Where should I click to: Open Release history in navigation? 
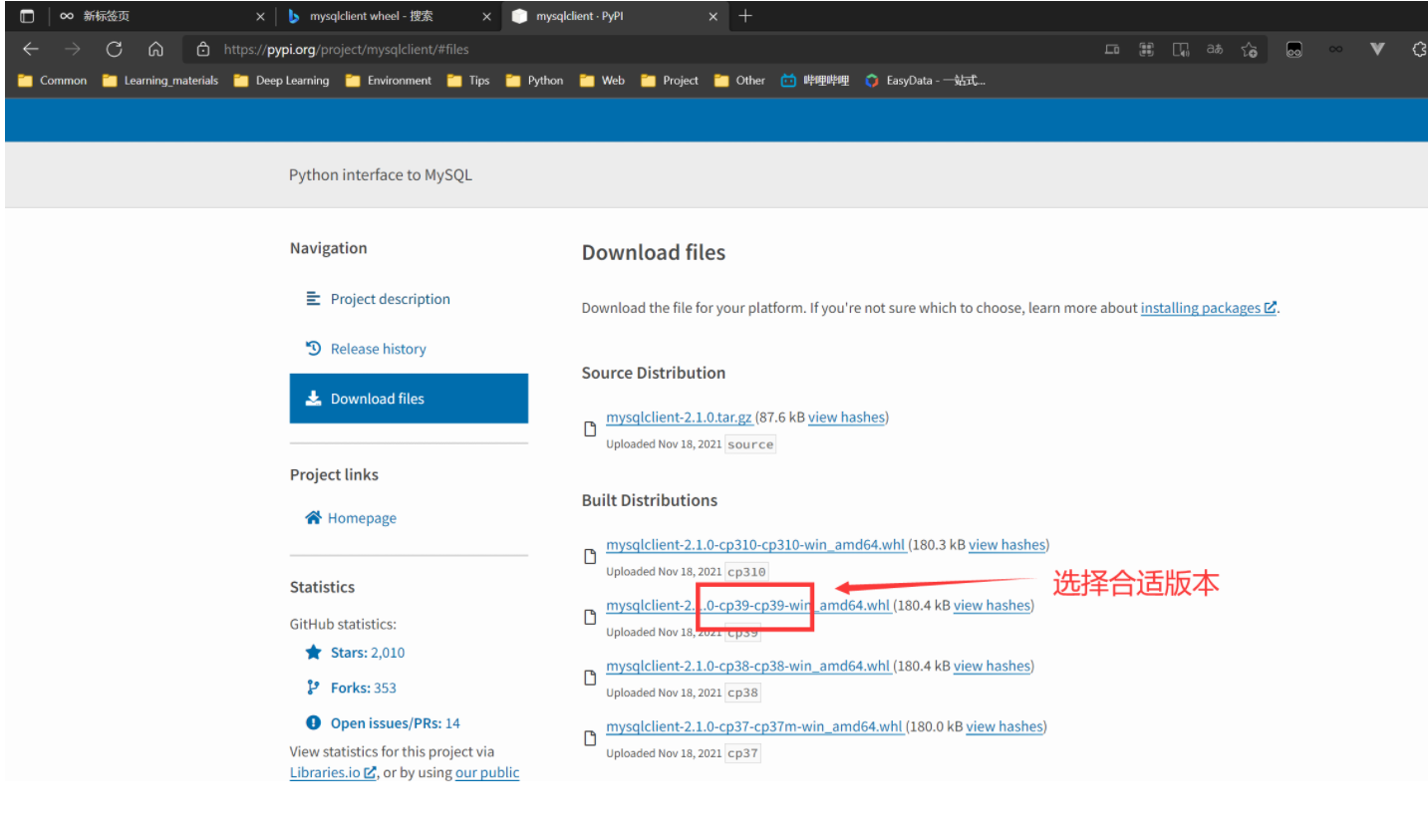[378, 349]
